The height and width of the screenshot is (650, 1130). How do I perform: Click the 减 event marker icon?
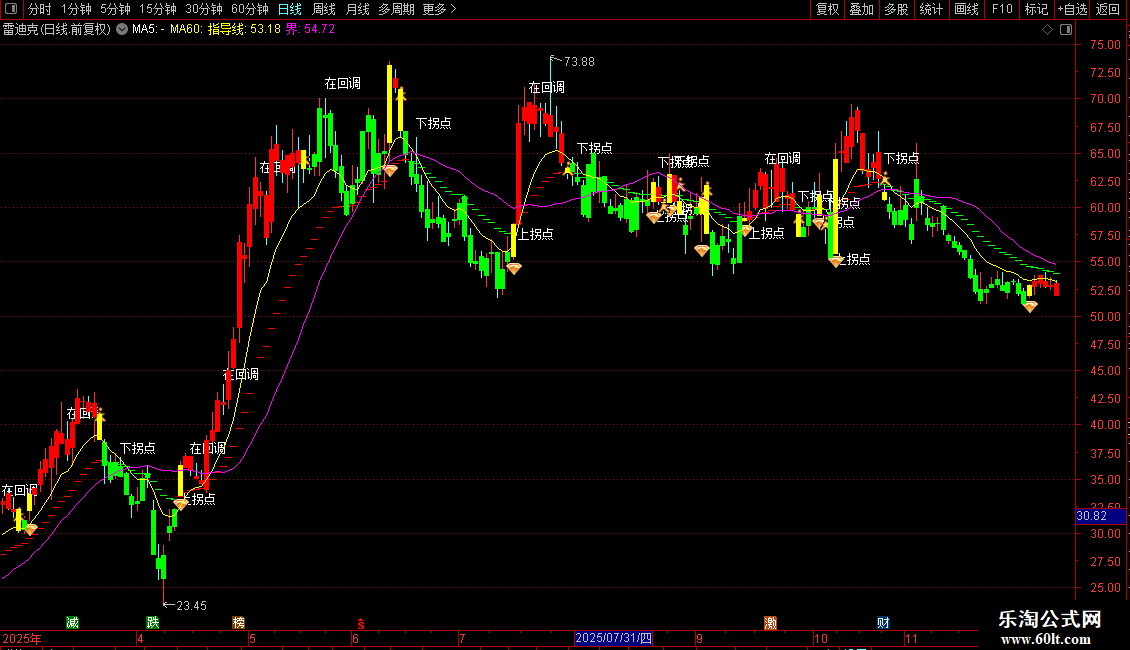(72, 623)
